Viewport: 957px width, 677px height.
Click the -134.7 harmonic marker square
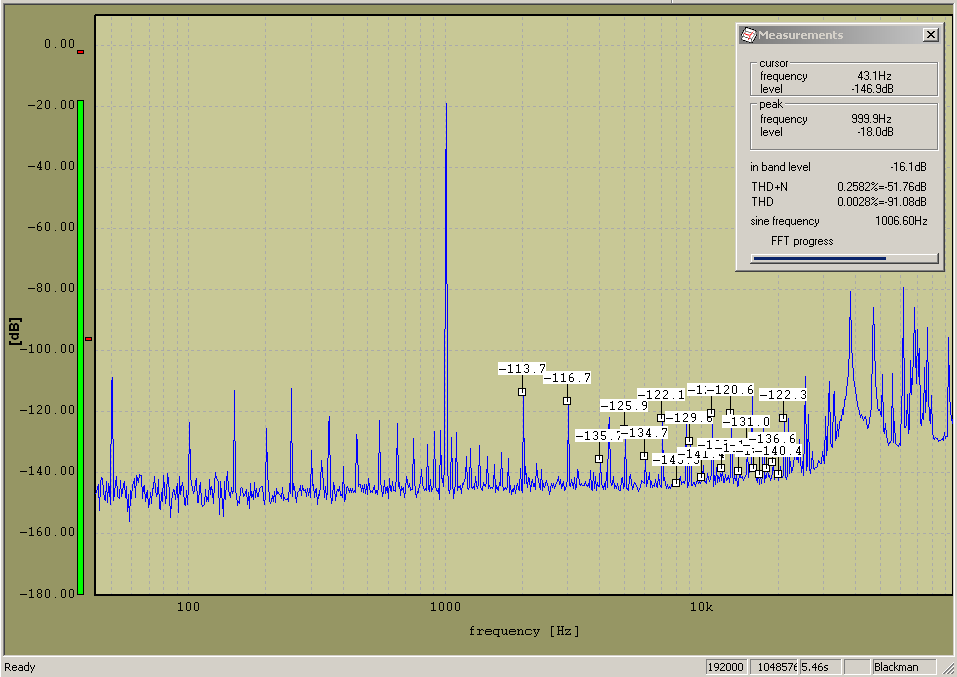click(x=644, y=456)
